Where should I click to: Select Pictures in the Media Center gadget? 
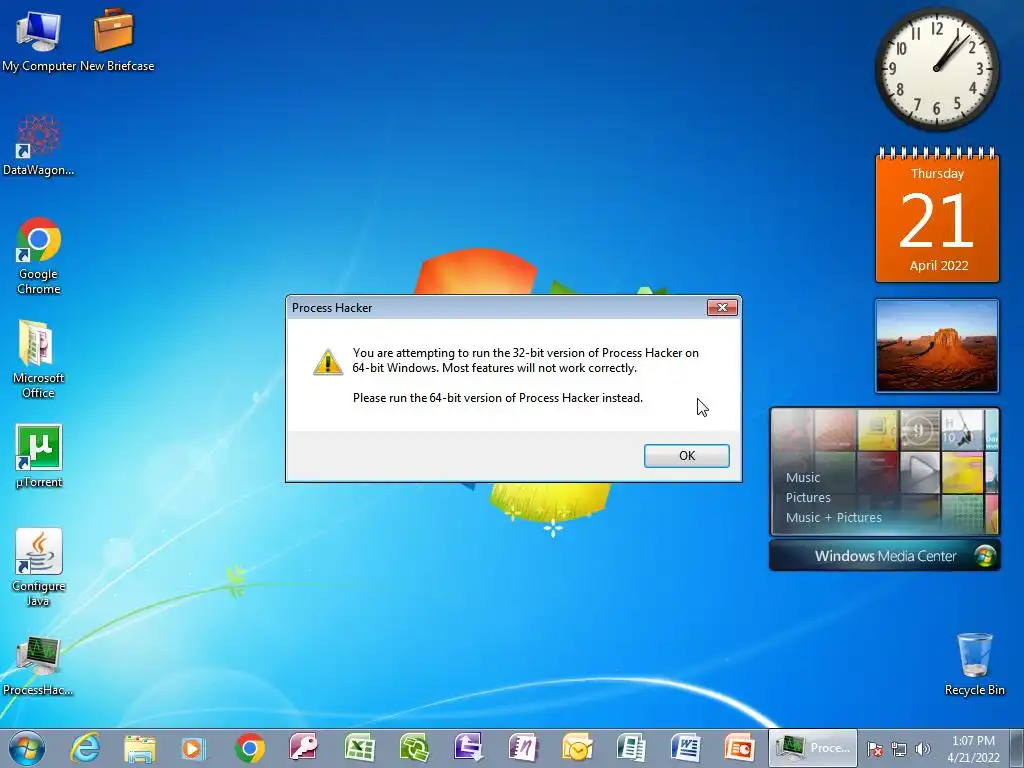(x=808, y=498)
